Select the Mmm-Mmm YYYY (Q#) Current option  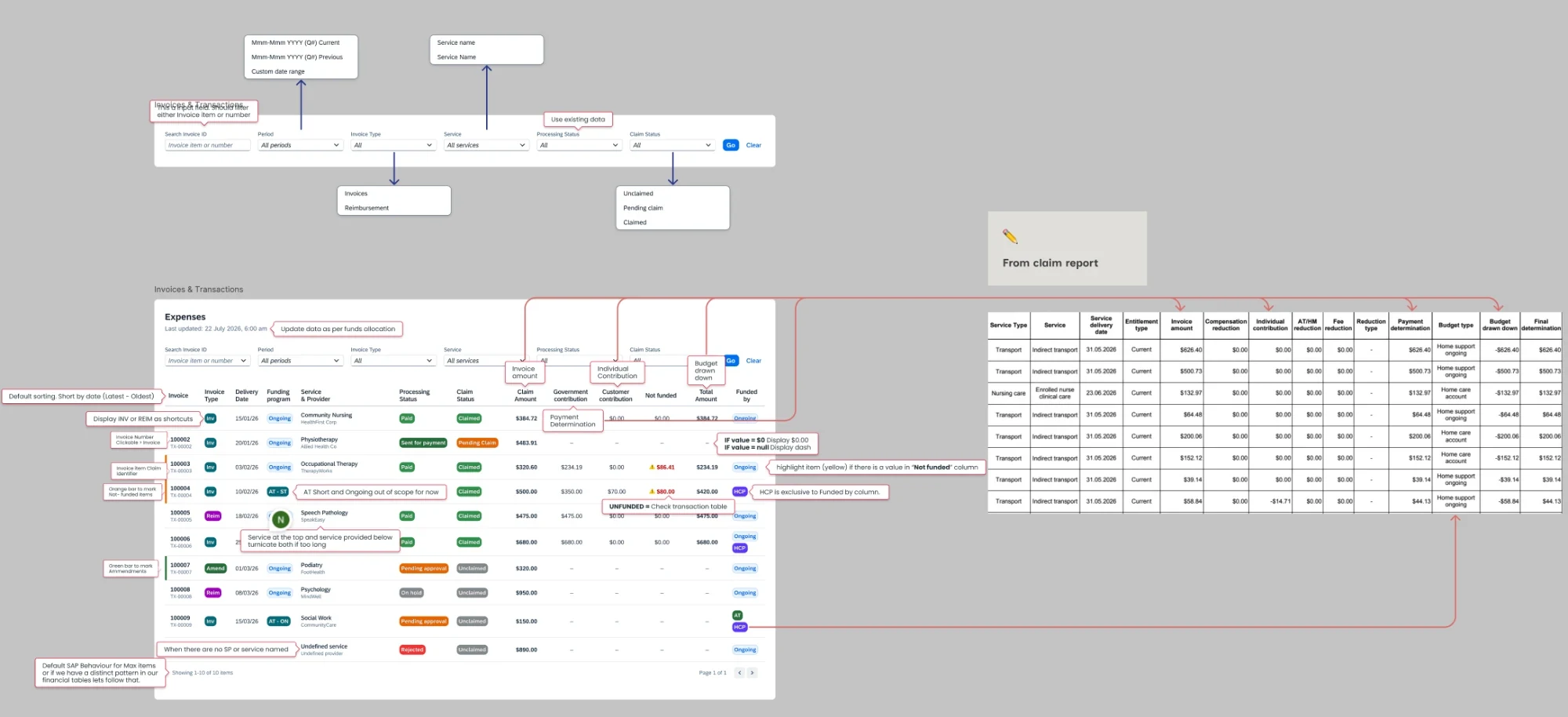point(296,42)
